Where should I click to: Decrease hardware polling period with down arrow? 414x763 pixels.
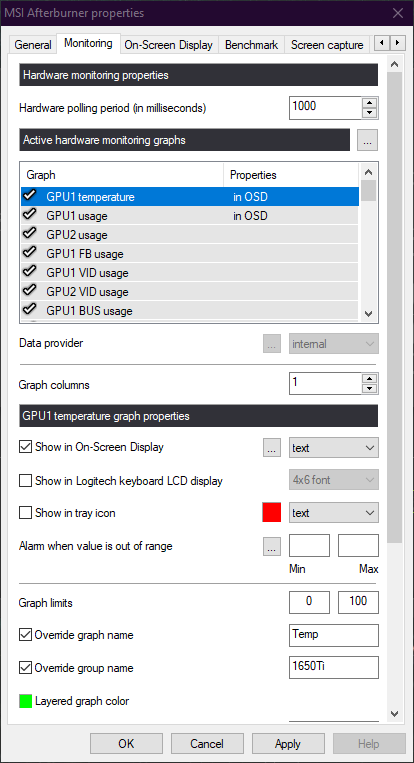pyautogui.click(x=370, y=113)
